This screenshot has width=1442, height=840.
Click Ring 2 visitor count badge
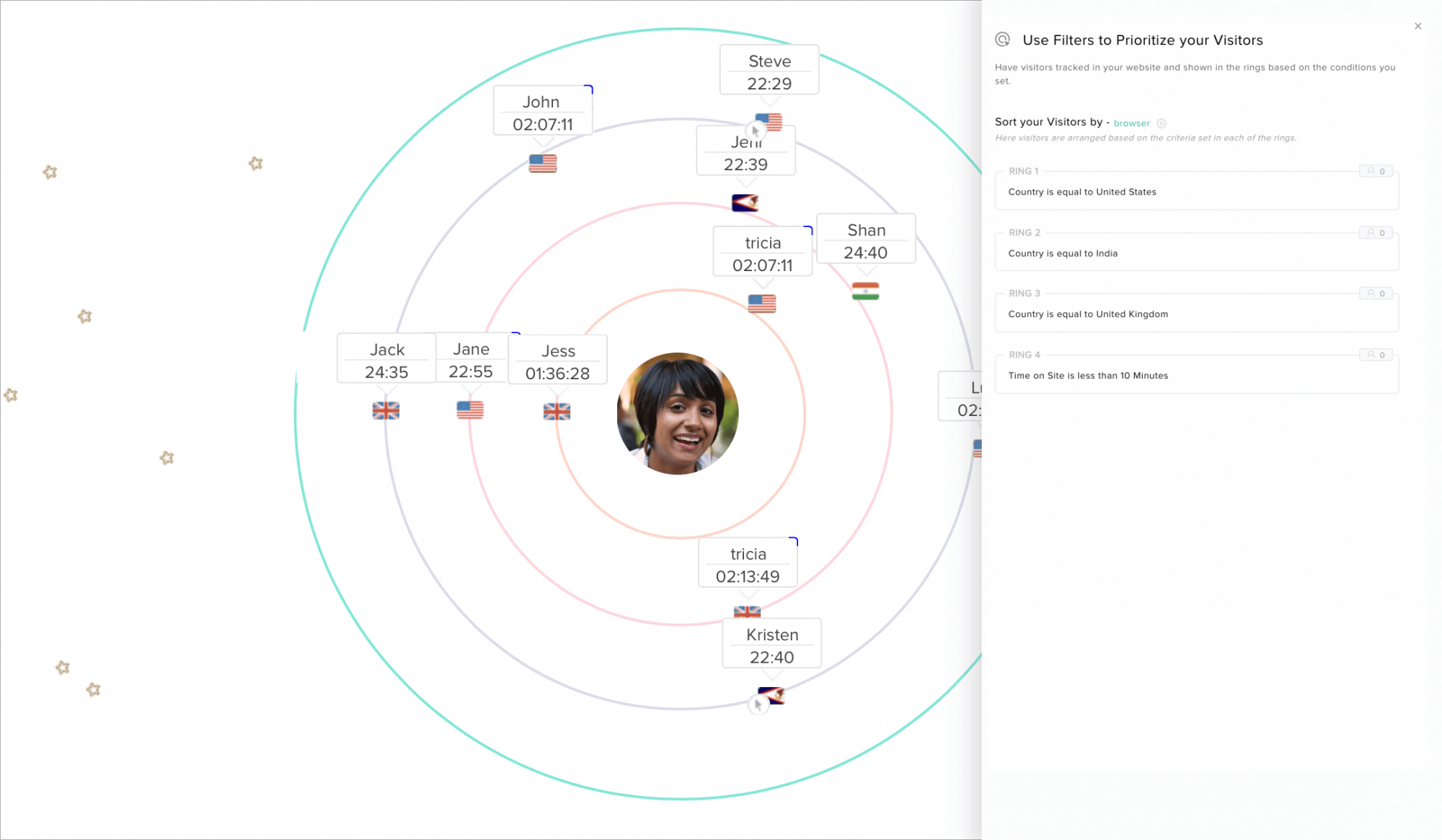1376,232
